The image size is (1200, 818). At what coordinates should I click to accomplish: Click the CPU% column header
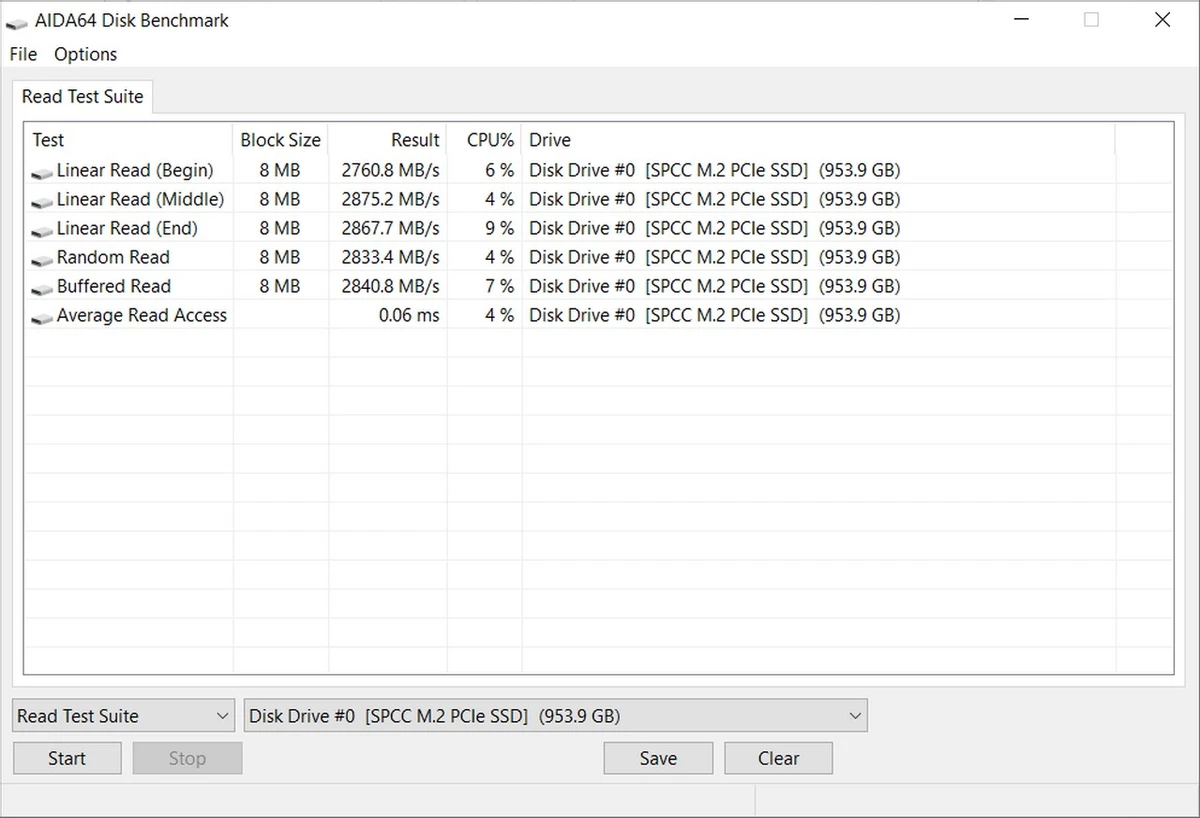(x=484, y=140)
